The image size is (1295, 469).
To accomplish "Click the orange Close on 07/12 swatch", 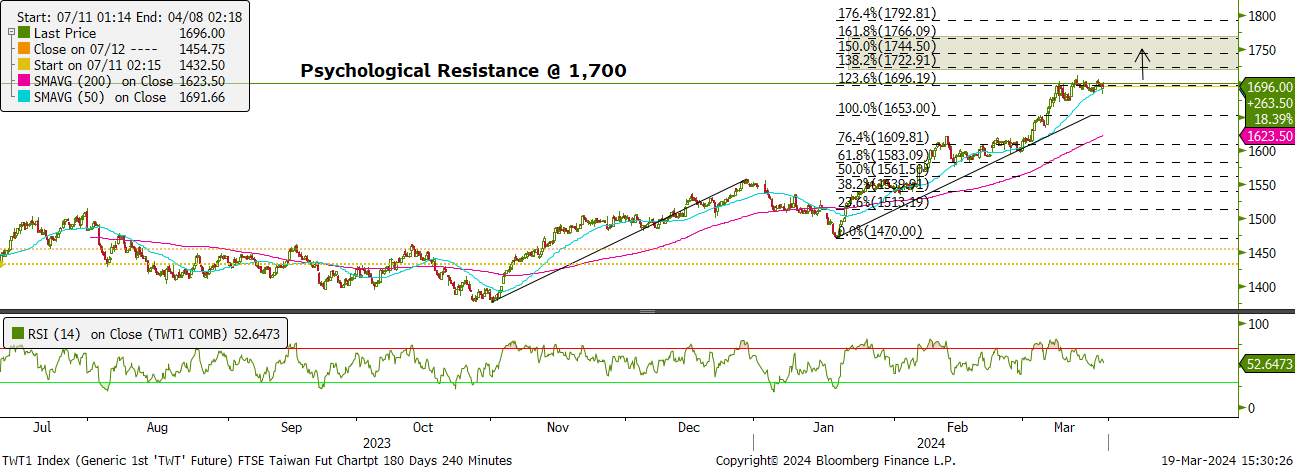I will pyautogui.click(x=25, y=48).
